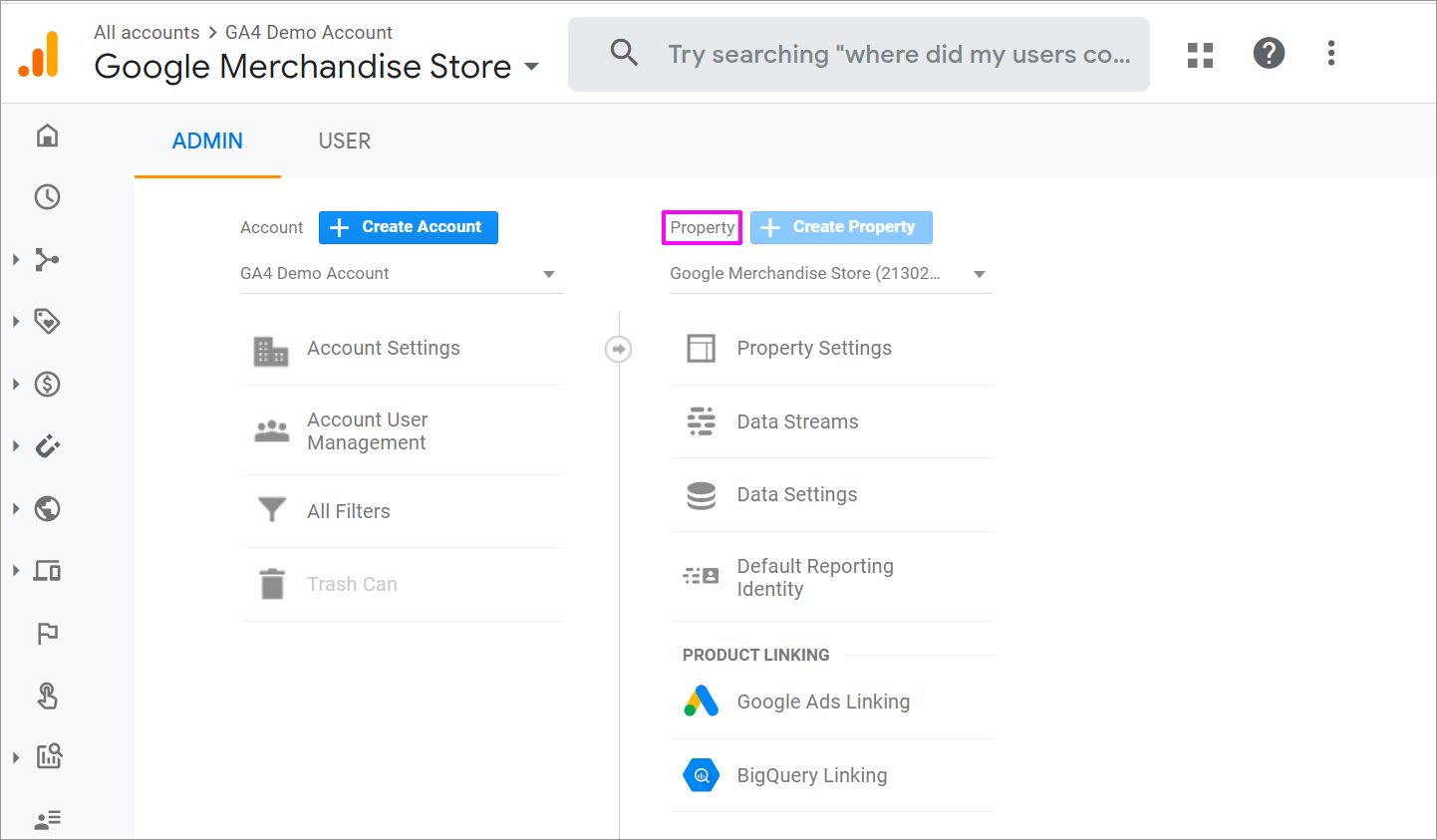Image resolution: width=1437 pixels, height=840 pixels.
Task: Open the three-dot more options menu
Action: point(1330,54)
